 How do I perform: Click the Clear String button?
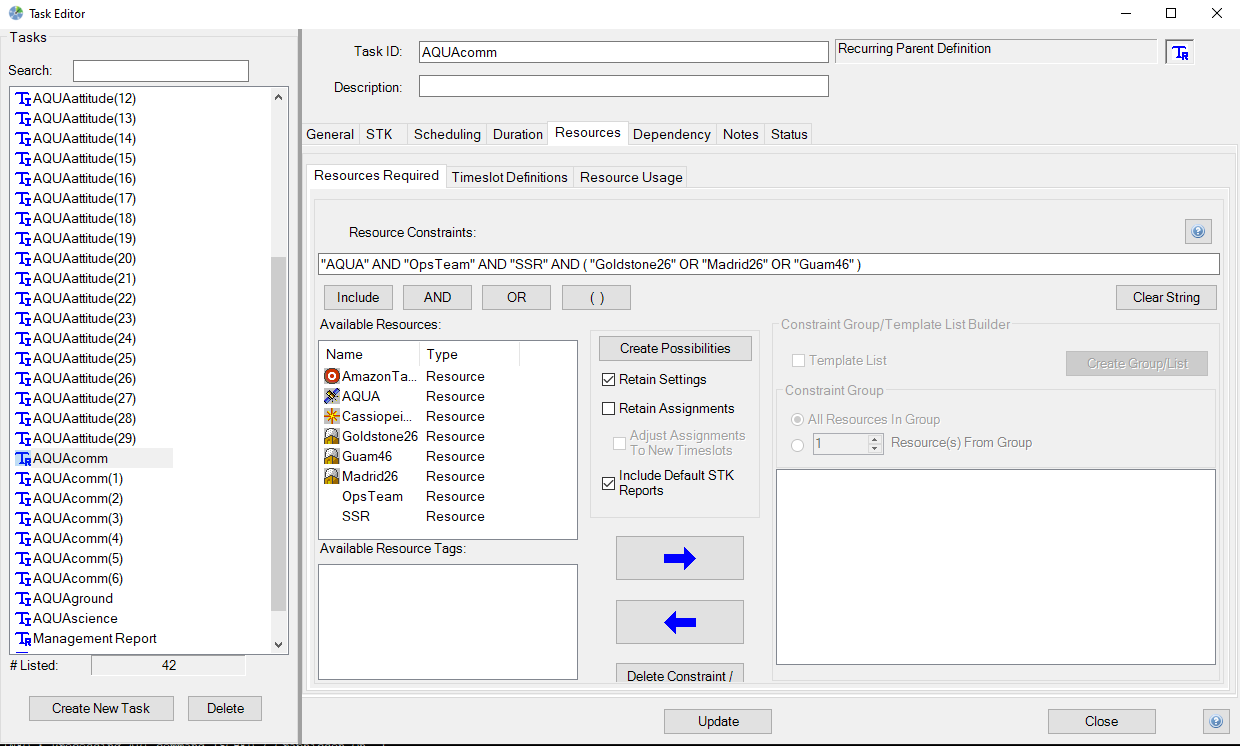[x=1166, y=297]
